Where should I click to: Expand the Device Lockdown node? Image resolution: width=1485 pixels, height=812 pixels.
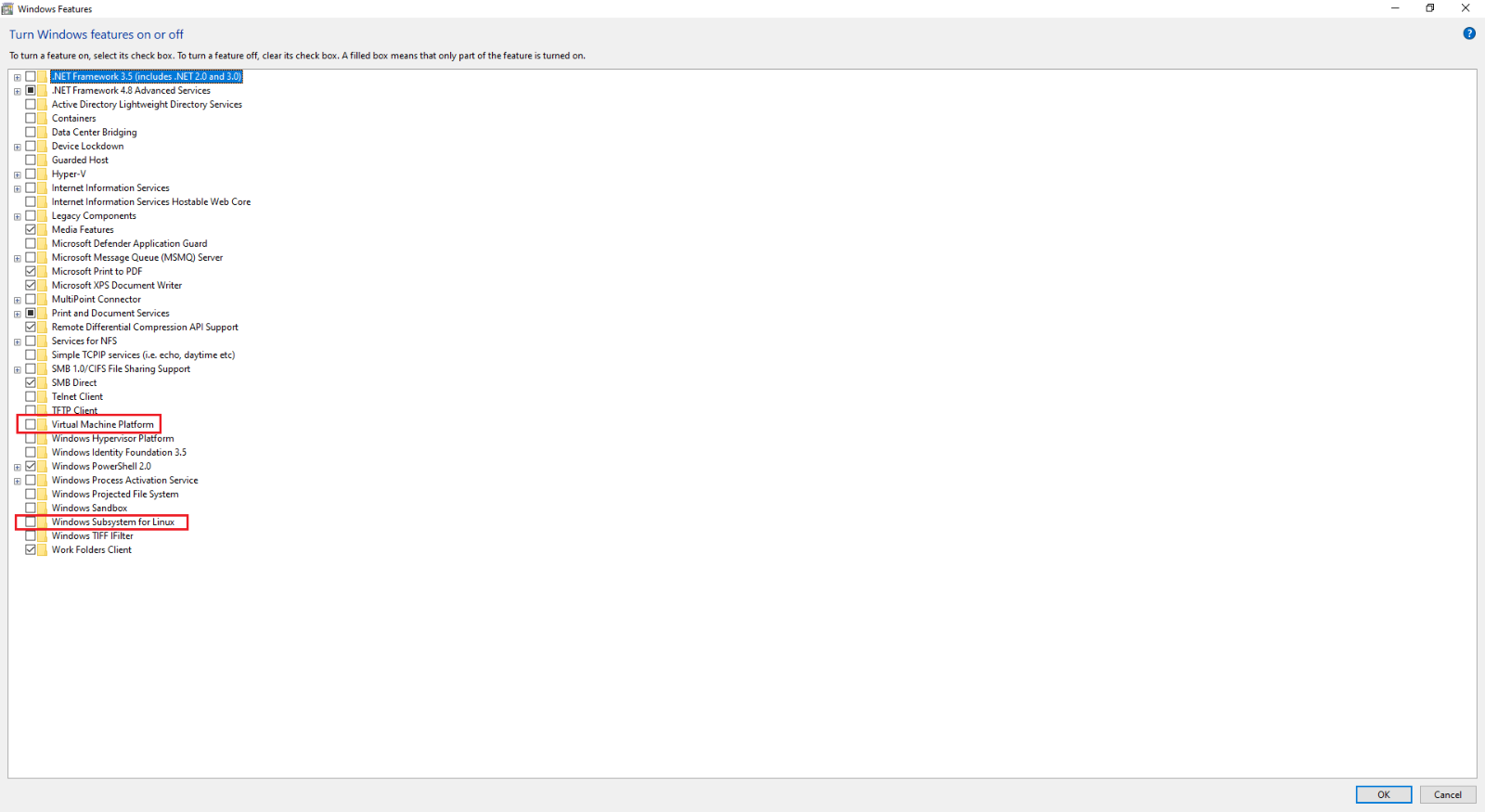17,147
